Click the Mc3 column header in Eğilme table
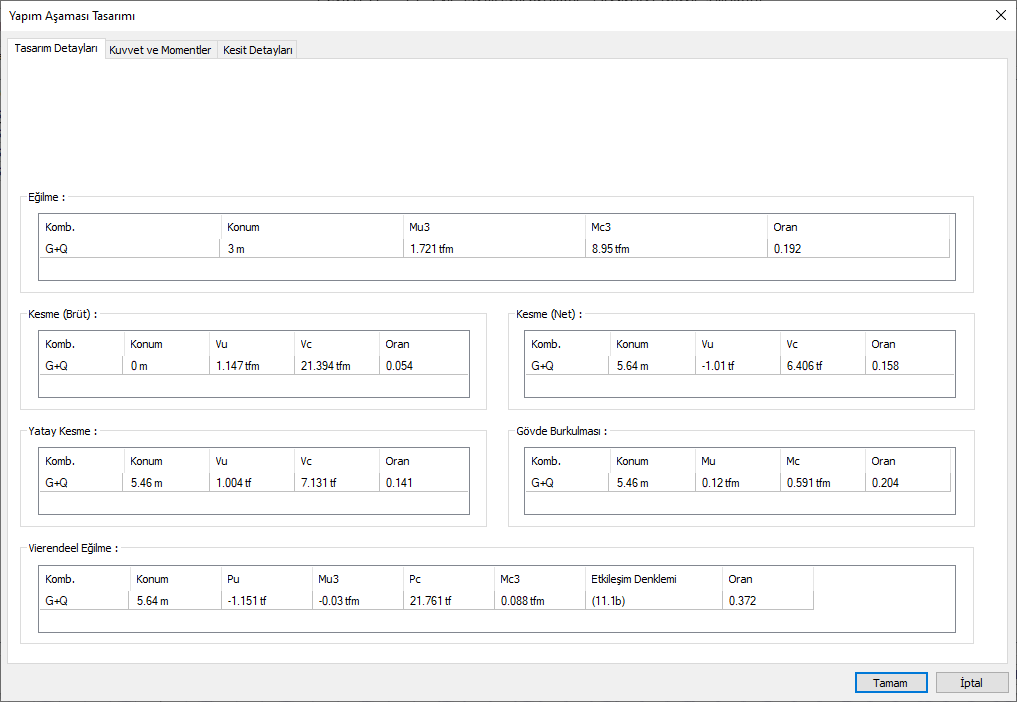The height and width of the screenshot is (702, 1017). (x=675, y=227)
